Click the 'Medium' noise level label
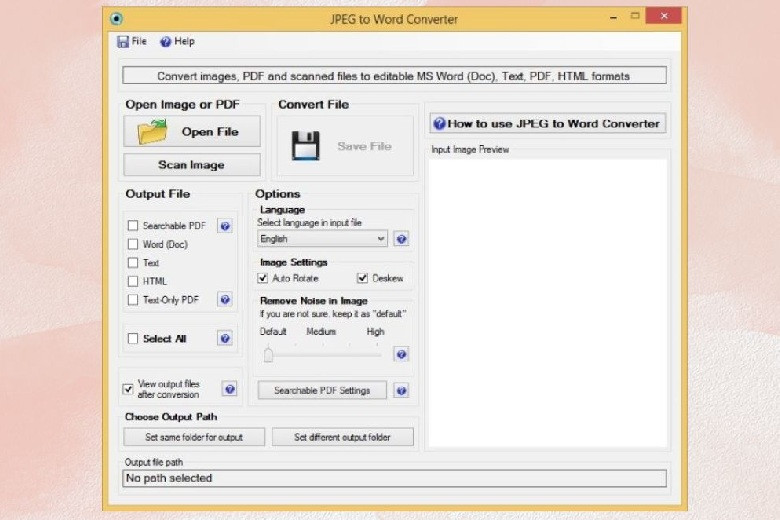Screen dimensions: 780x520 click(x=321, y=331)
